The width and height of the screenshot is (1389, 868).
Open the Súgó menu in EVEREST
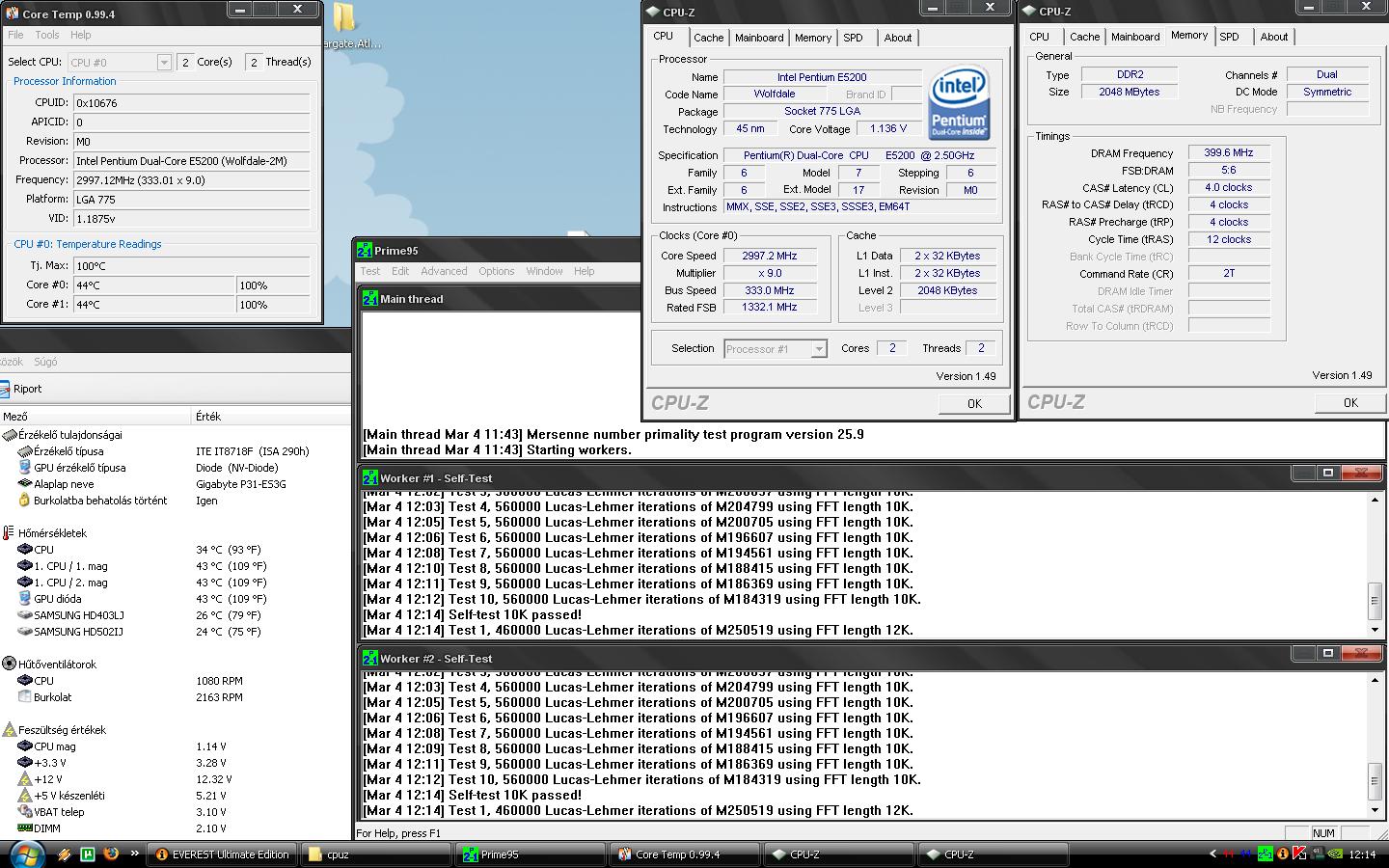45,362
